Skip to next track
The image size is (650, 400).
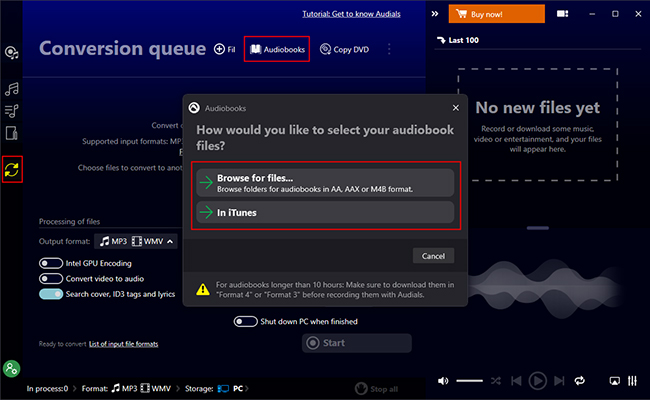click(559, 381)
